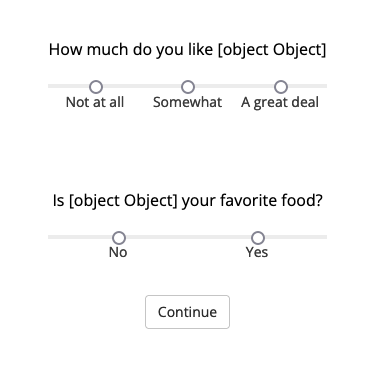Click track segment right of "A great deal" circle
The height and width of the screenshot is (365, 368).
click(x=307, y=86)
